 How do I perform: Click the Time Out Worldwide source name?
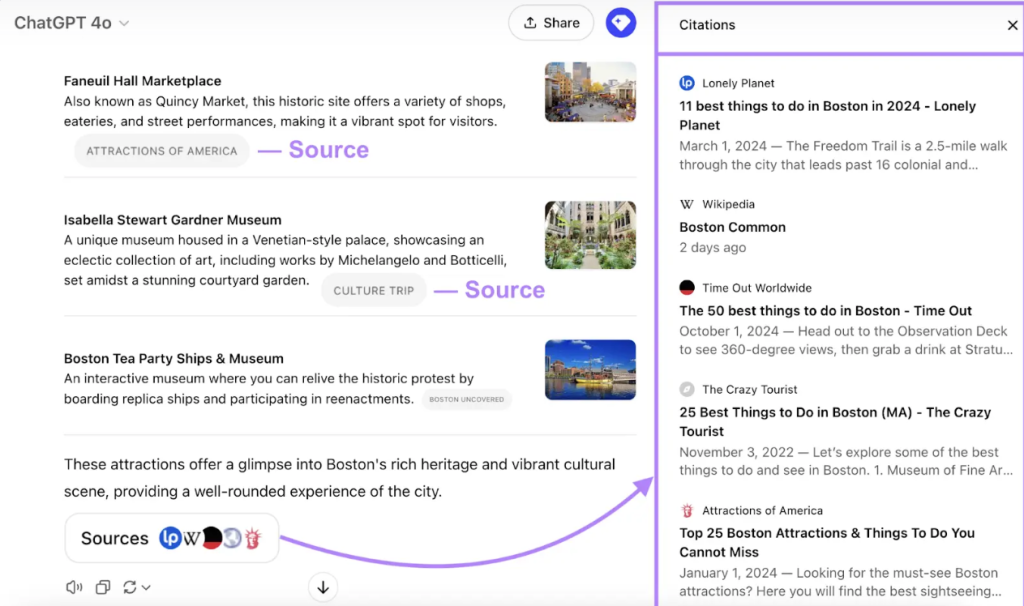coord(757,288)
